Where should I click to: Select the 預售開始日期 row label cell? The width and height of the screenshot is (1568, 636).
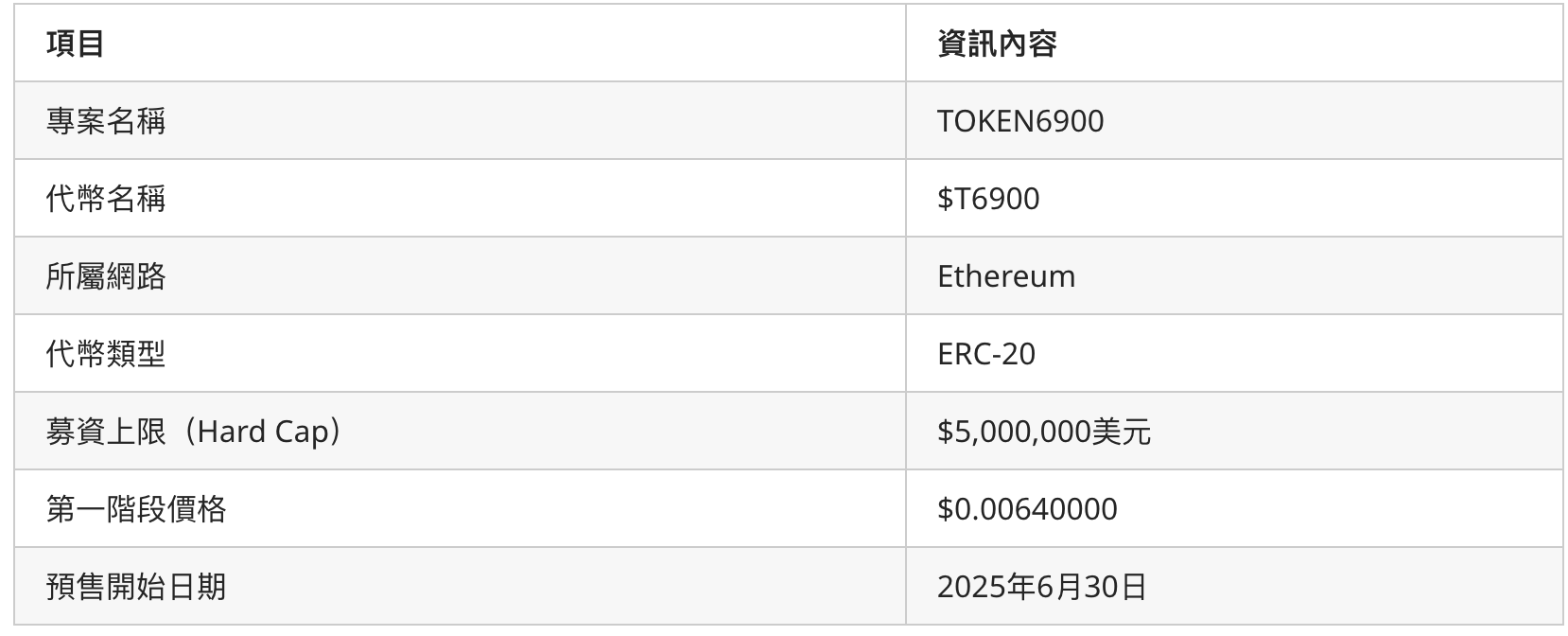[136, 587]
